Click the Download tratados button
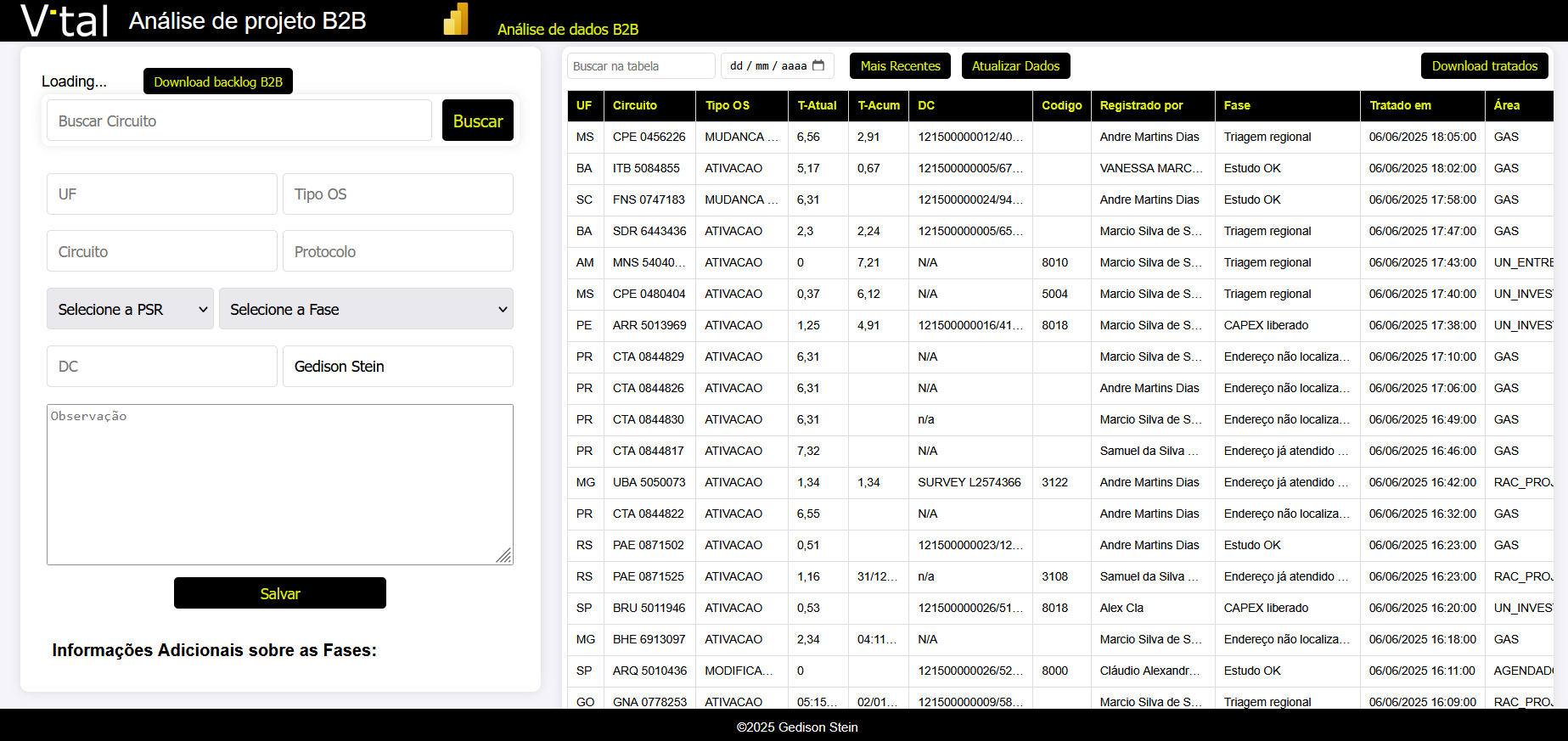 (1484, 65)
